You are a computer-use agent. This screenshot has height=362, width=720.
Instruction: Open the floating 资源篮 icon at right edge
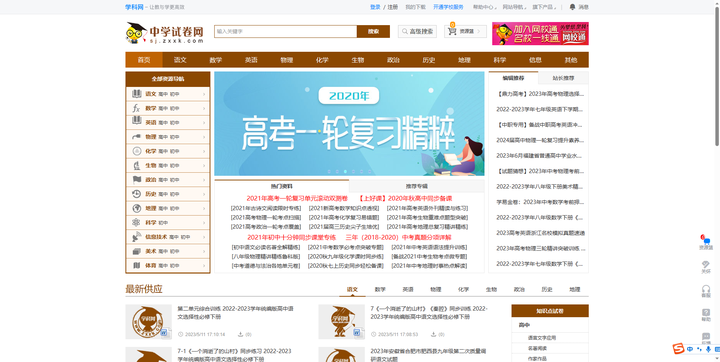(x=706, y=243)
